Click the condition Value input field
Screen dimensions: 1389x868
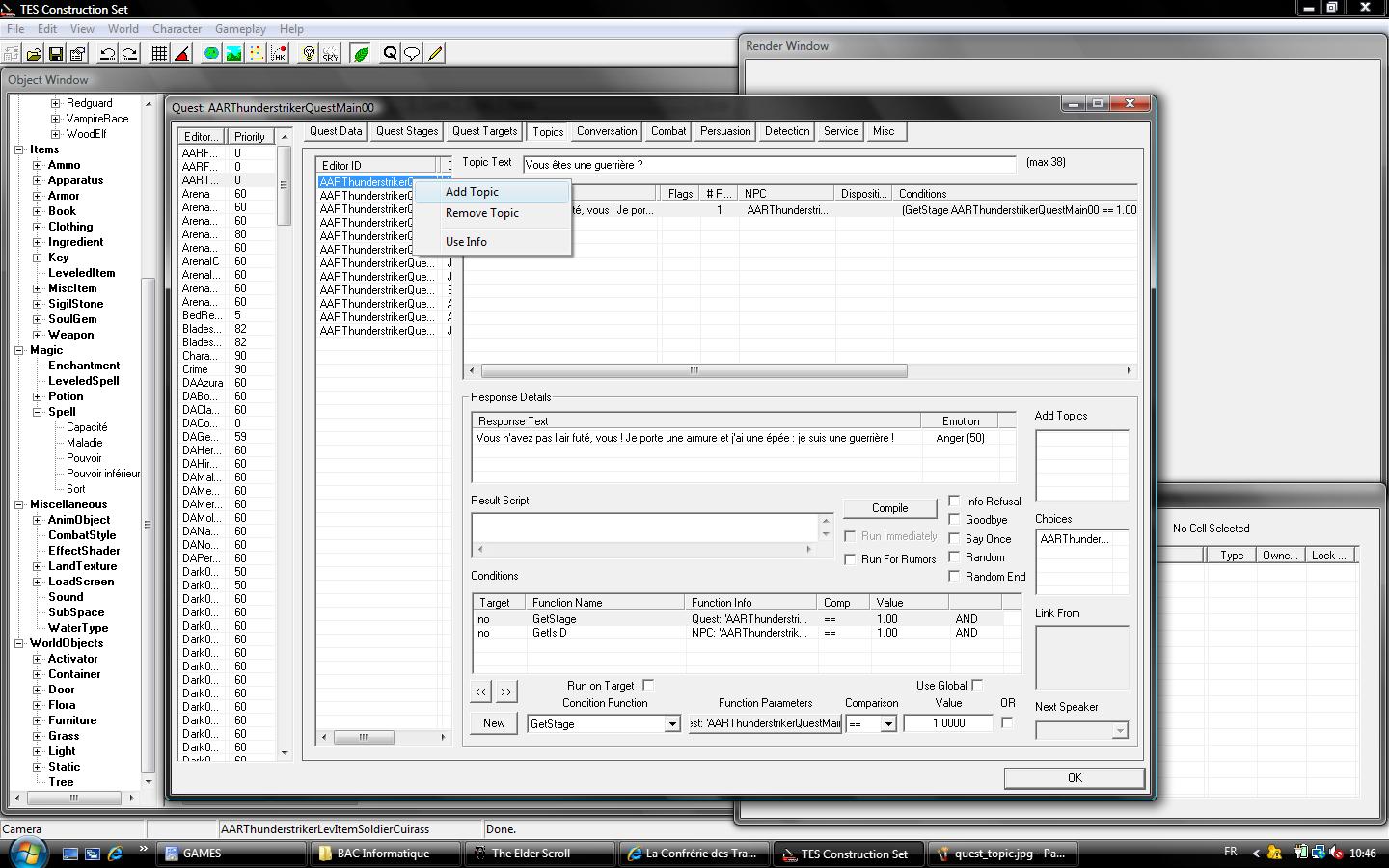coord(948,723)
